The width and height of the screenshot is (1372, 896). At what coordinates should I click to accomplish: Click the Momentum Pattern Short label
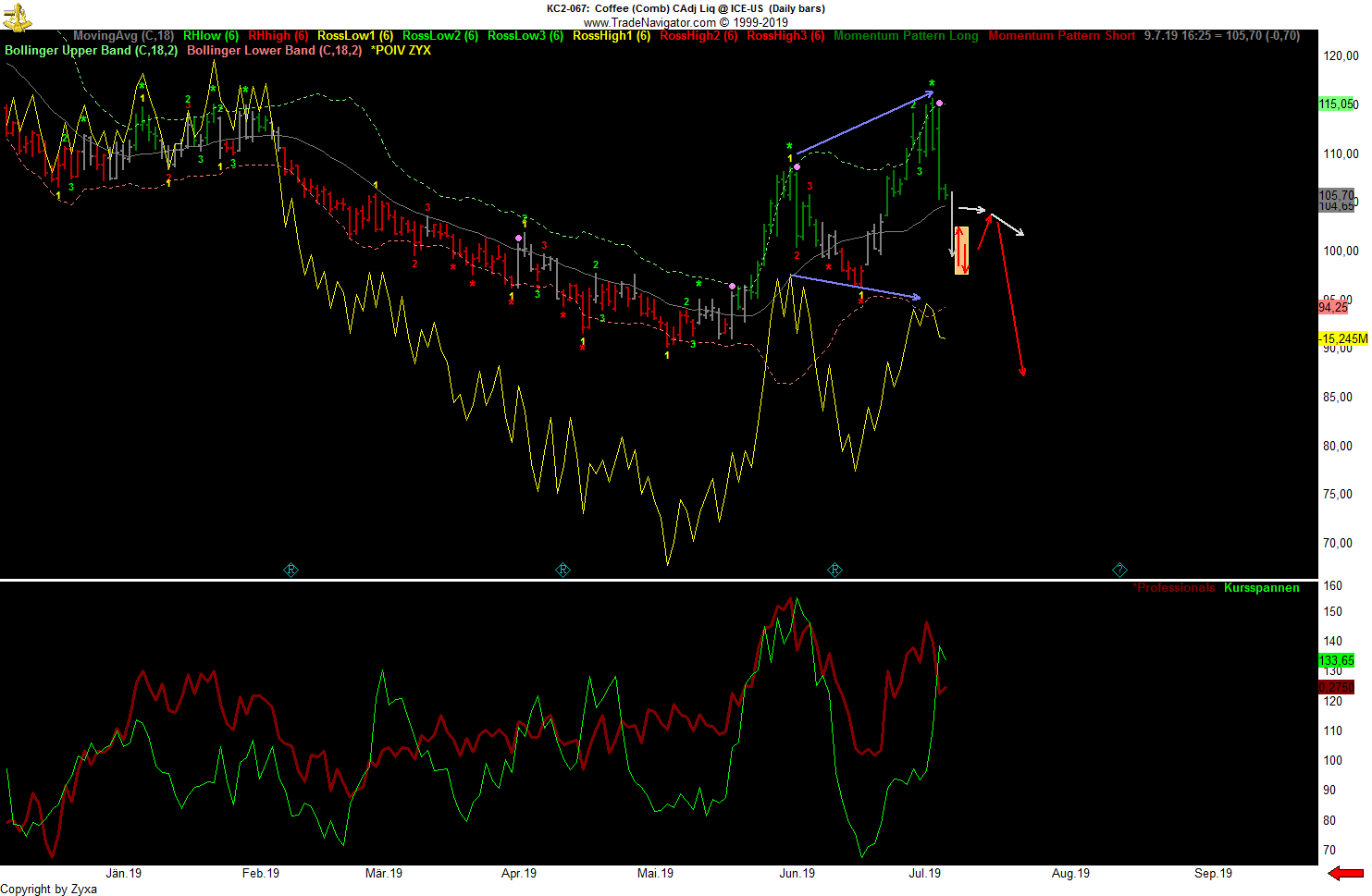pyautogui.click(x=1062, y=36)
